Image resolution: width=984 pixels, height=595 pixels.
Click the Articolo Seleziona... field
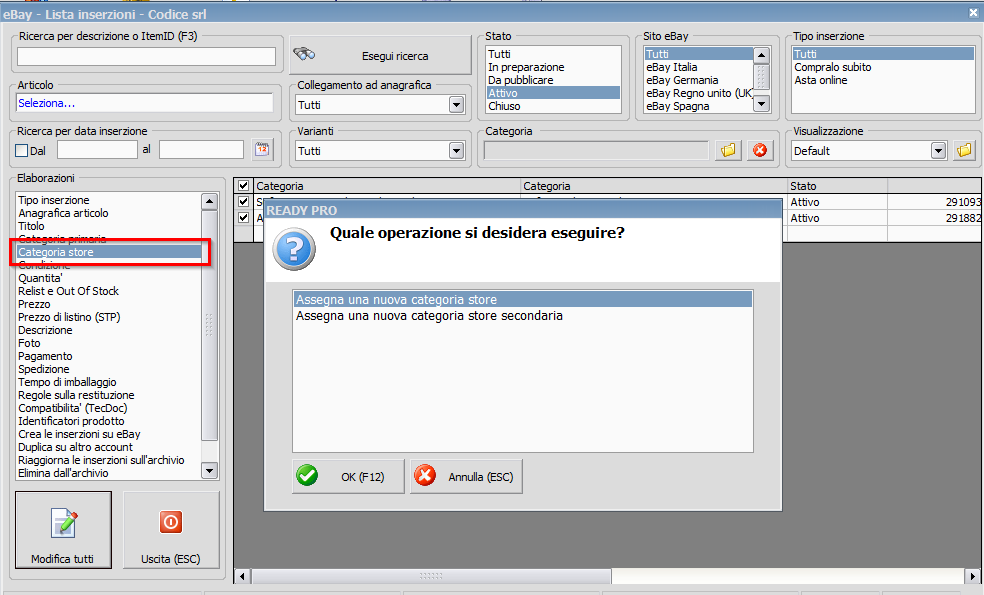coord(144,103)
